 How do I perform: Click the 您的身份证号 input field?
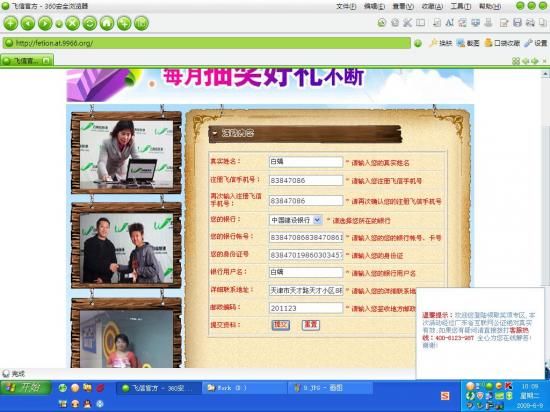point(306,255)
